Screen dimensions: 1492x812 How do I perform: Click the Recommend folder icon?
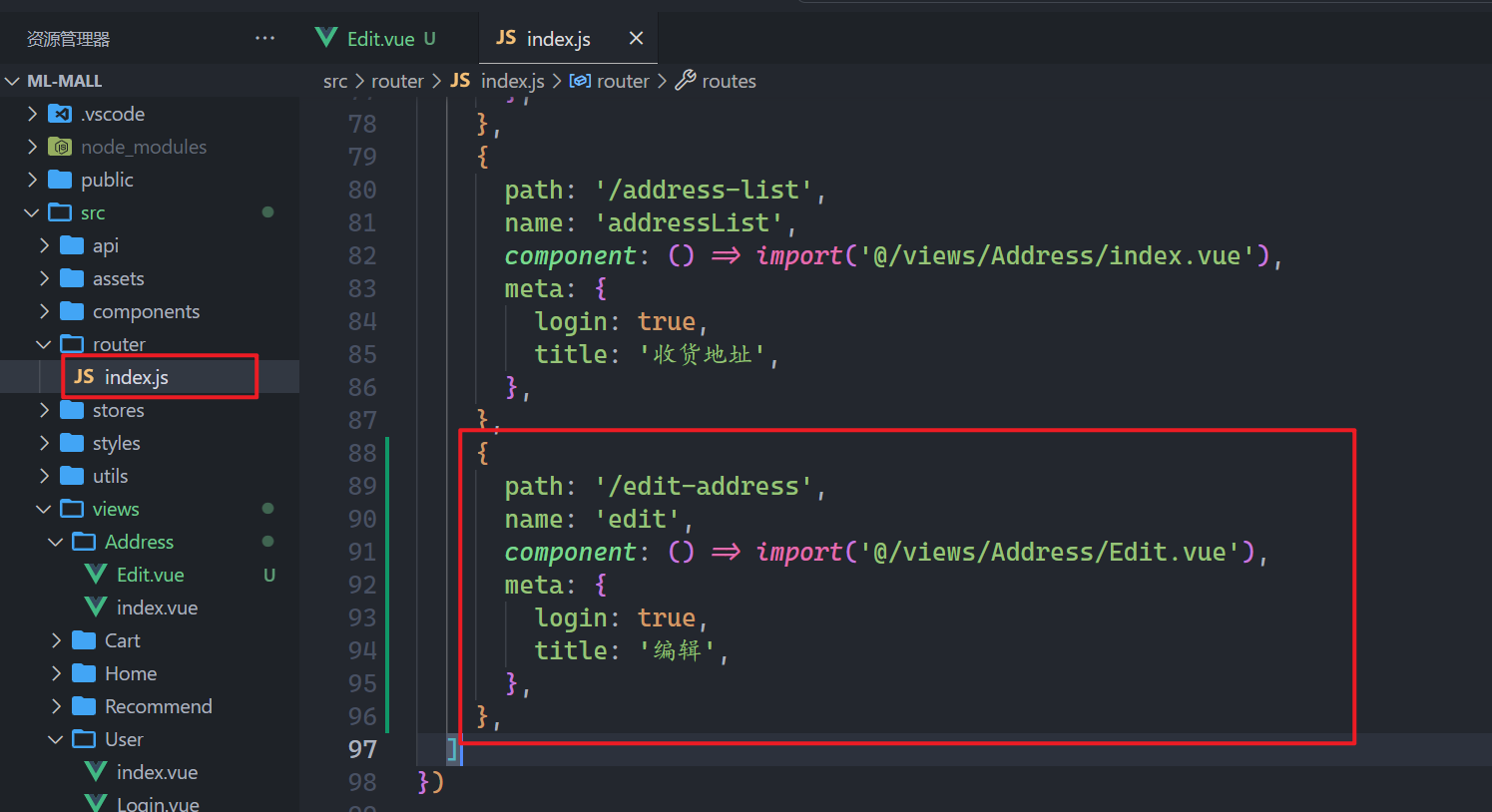coord(84,706)
